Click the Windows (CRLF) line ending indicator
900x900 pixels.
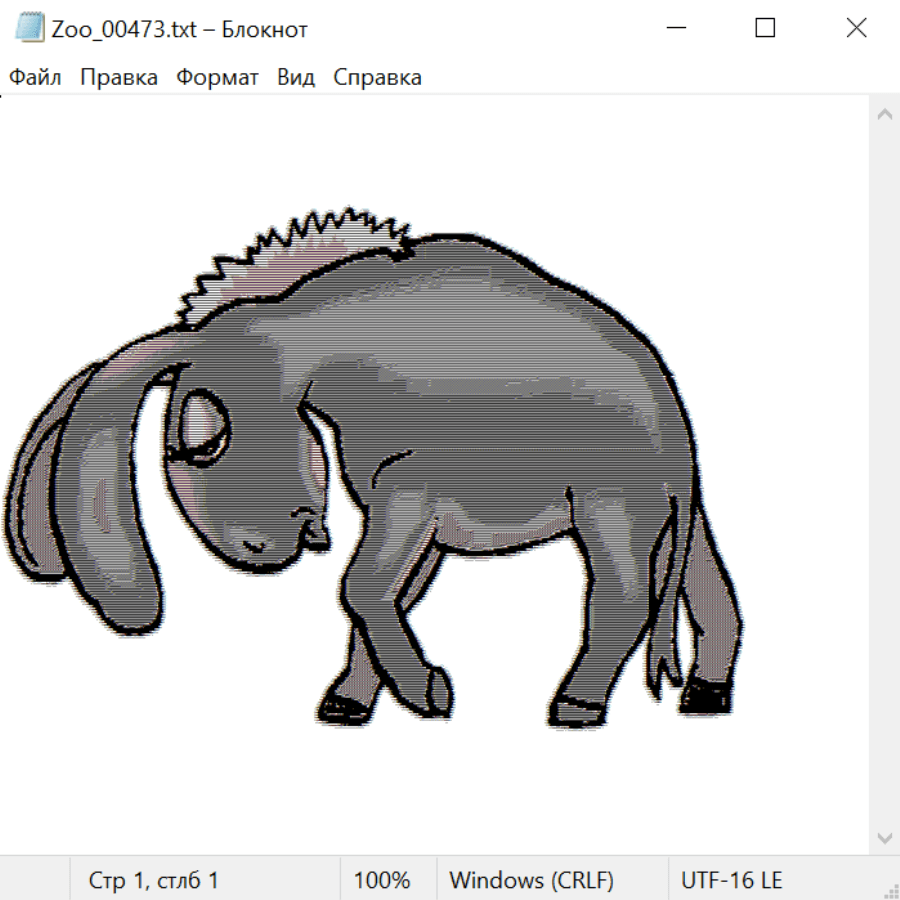(x=531, y=880)
